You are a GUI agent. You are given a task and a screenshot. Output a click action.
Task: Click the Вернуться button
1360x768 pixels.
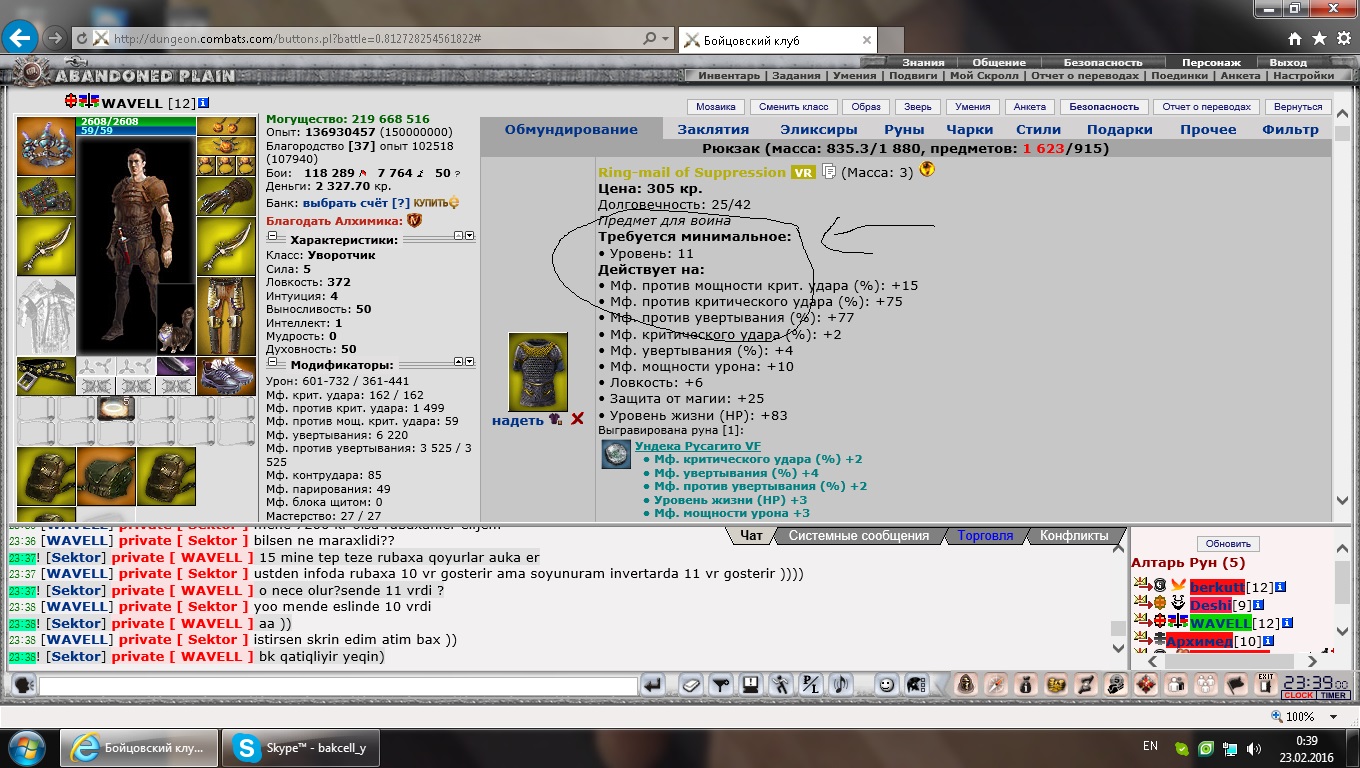pos(1298,107)
